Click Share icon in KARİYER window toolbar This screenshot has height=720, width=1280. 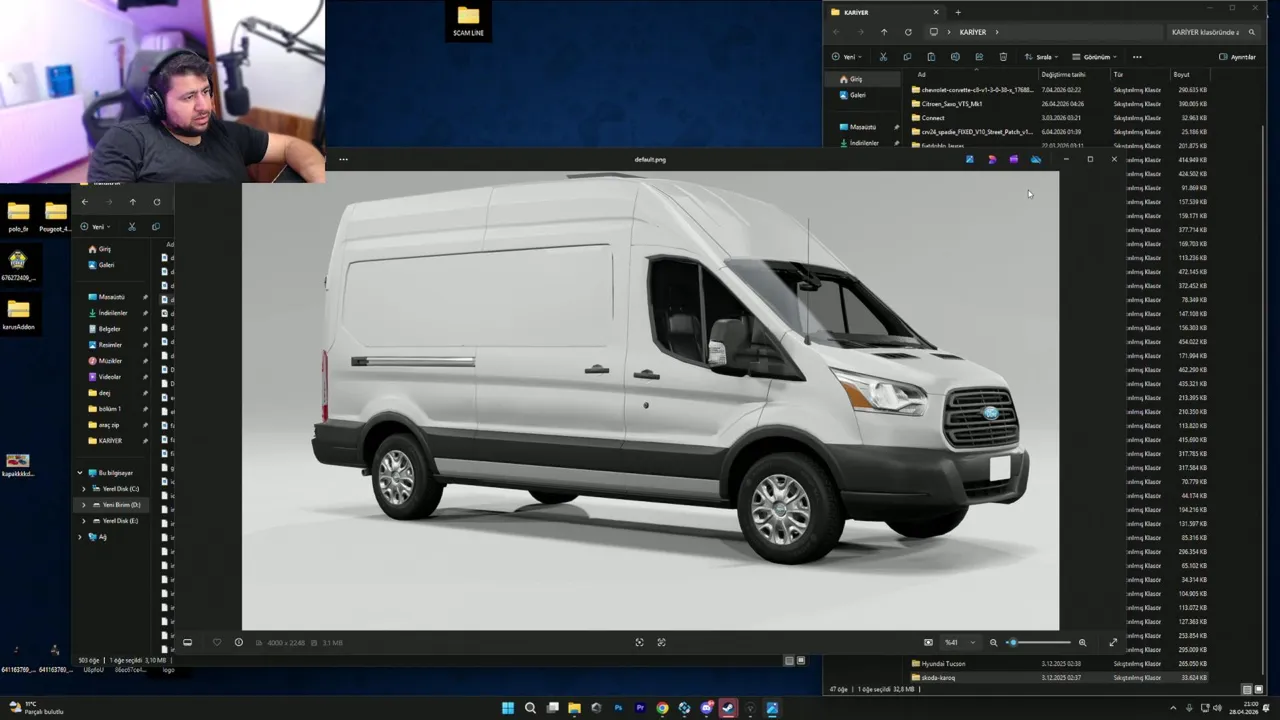click(x=979, y=57)
